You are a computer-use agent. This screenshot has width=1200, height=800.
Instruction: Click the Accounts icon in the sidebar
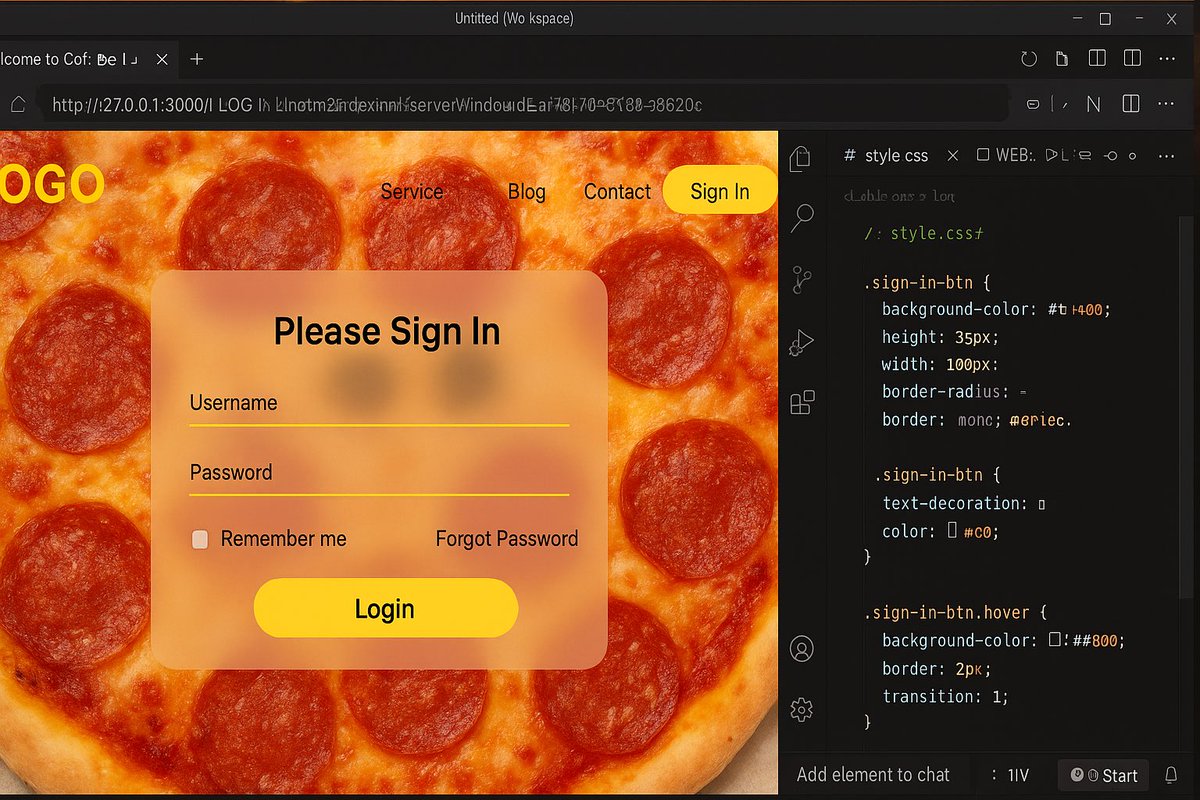coord(801,648)
